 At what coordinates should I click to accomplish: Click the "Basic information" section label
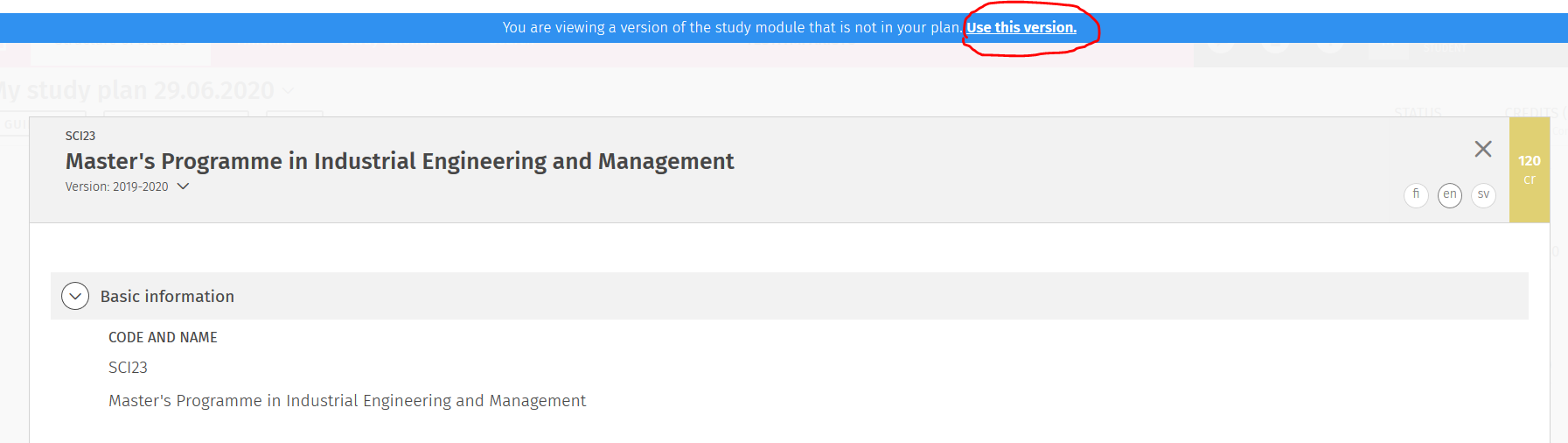click(167, 296)
